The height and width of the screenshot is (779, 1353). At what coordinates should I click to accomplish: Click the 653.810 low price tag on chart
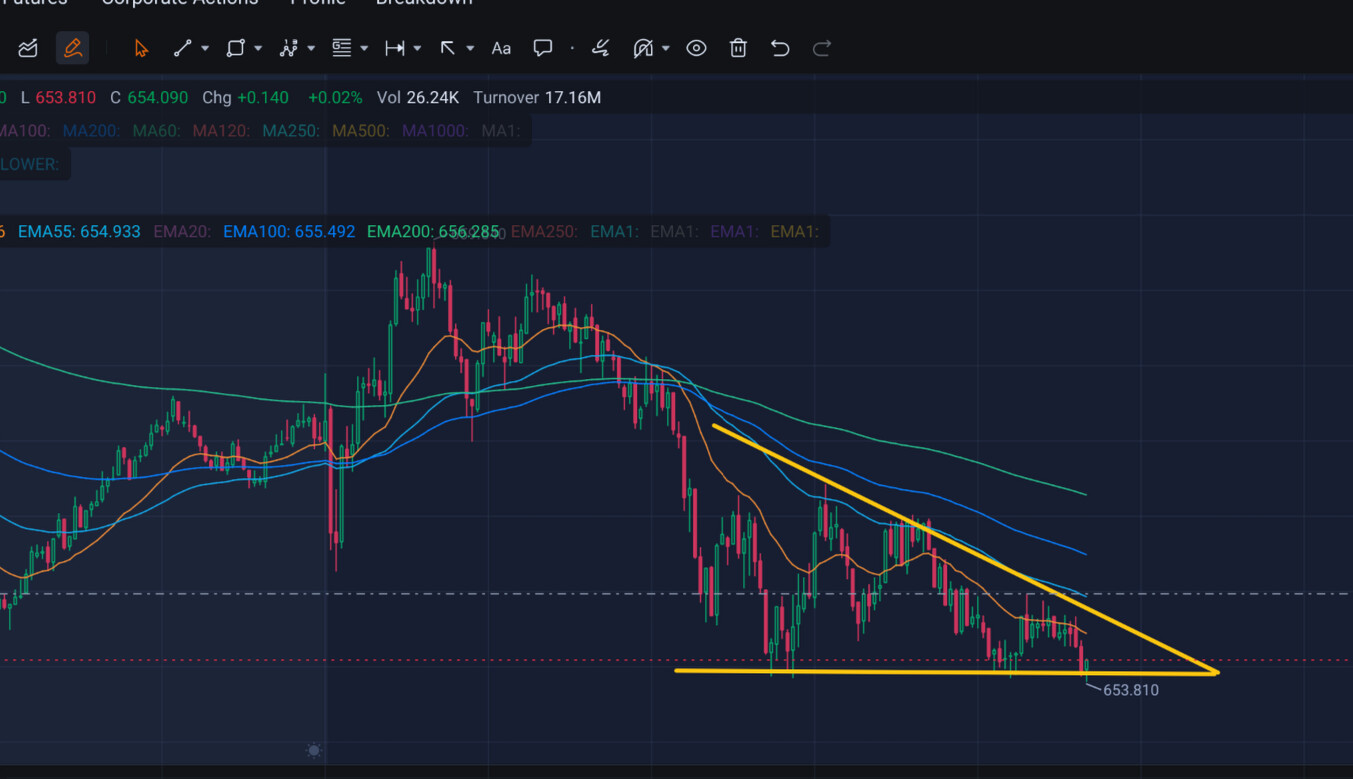1131,690
